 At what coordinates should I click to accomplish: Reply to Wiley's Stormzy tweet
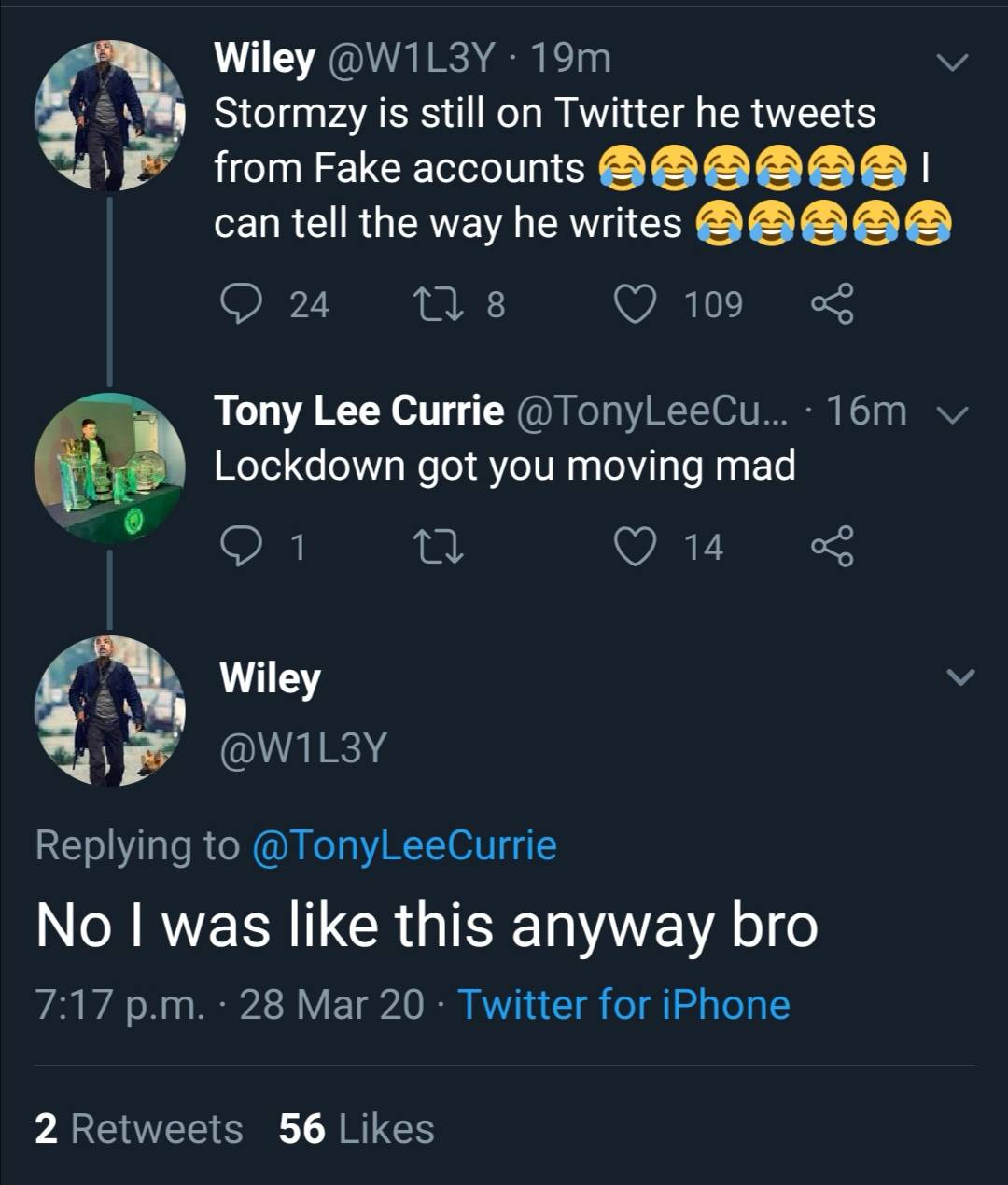click(x=242, y=304)
